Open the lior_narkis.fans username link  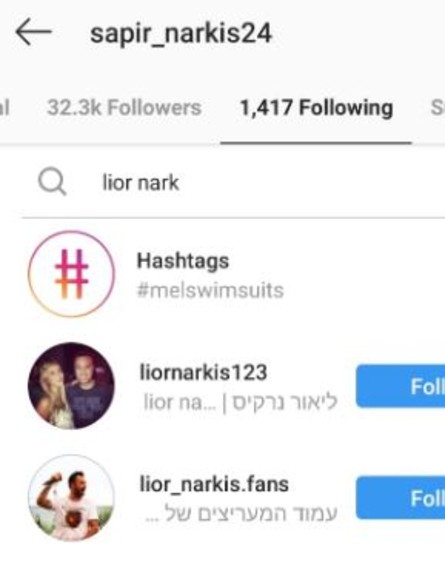[214, 484]
